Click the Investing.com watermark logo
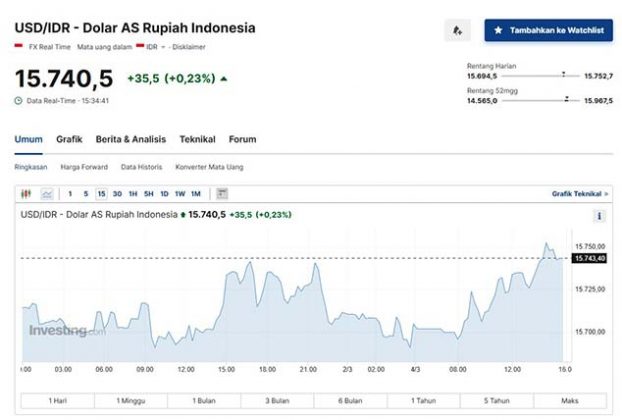Image resolution: width=622 pixels, height=420 pixels. click(x=66, y=330)
